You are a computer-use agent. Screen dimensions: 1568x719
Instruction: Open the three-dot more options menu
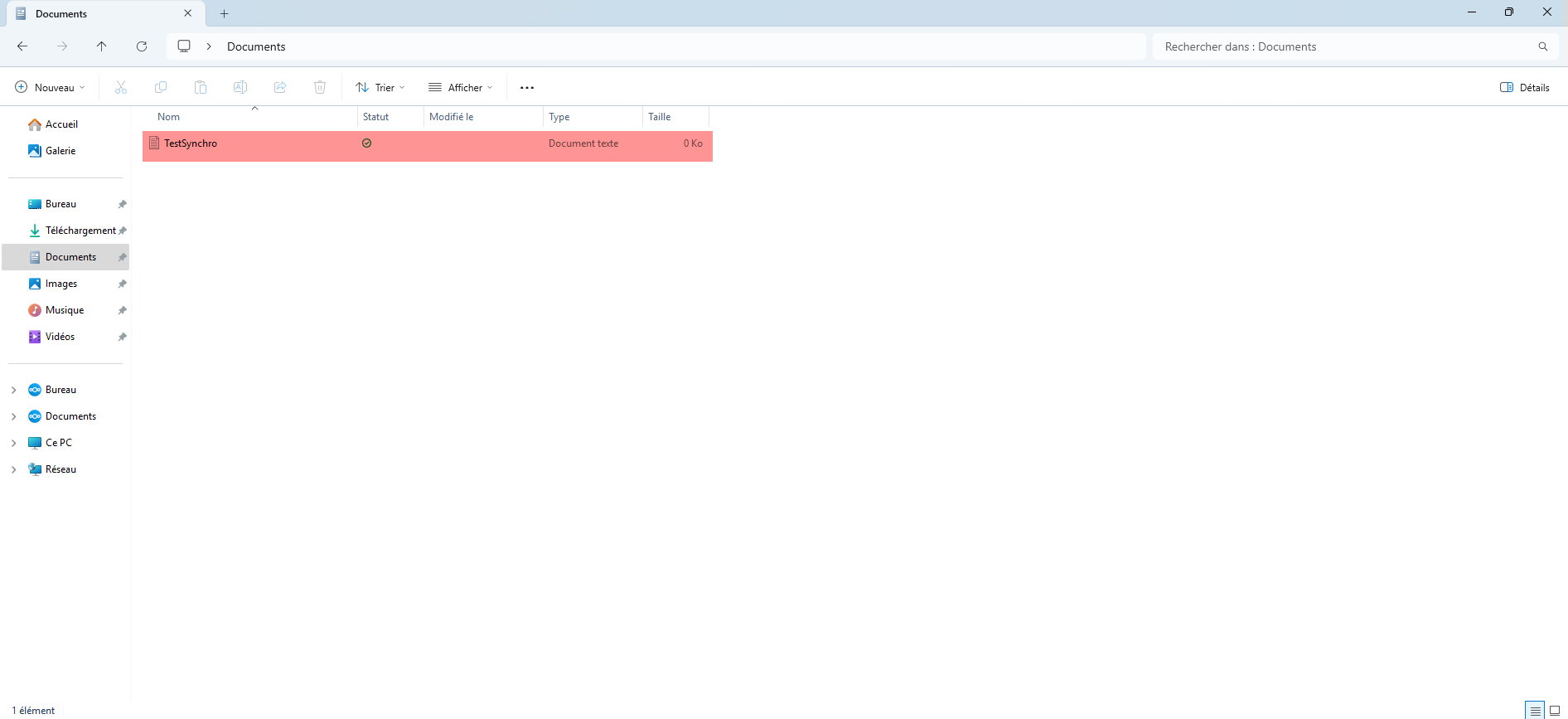(527, 87)
